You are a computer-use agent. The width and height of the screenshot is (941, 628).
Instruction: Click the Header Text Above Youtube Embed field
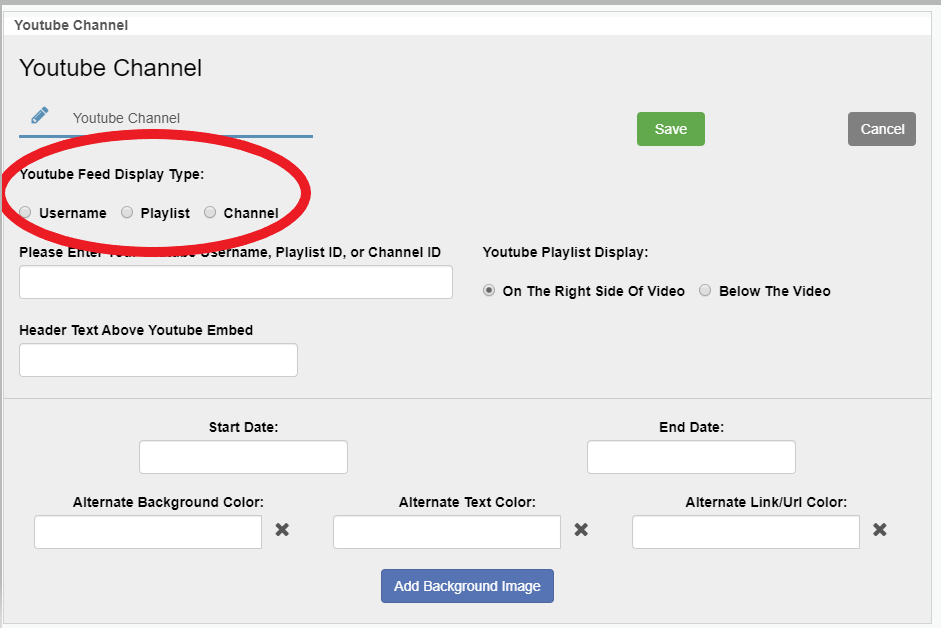pyautogui.click(x=158, y=360)
